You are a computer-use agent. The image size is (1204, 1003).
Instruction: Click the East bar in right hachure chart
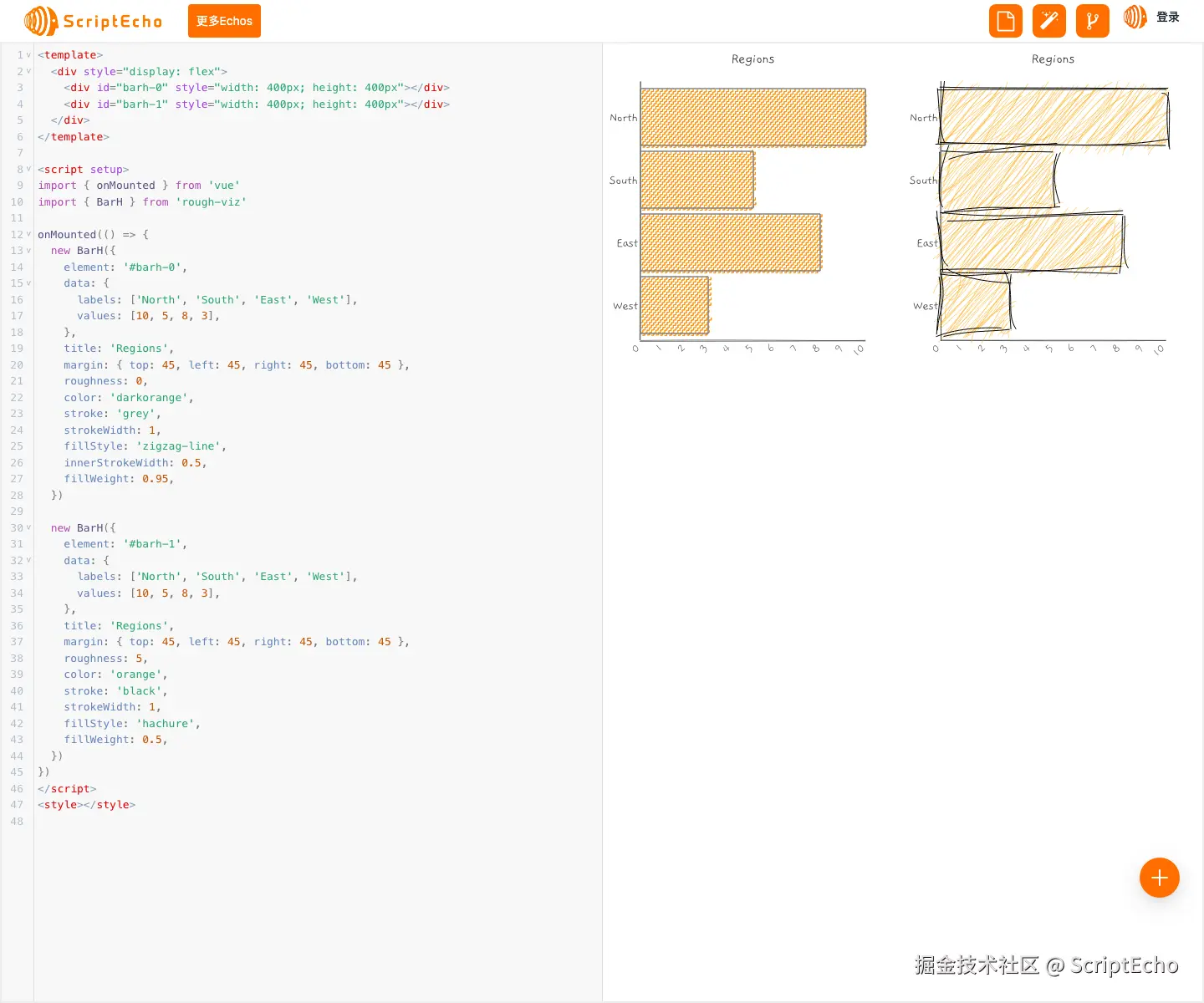(1031, 243)
